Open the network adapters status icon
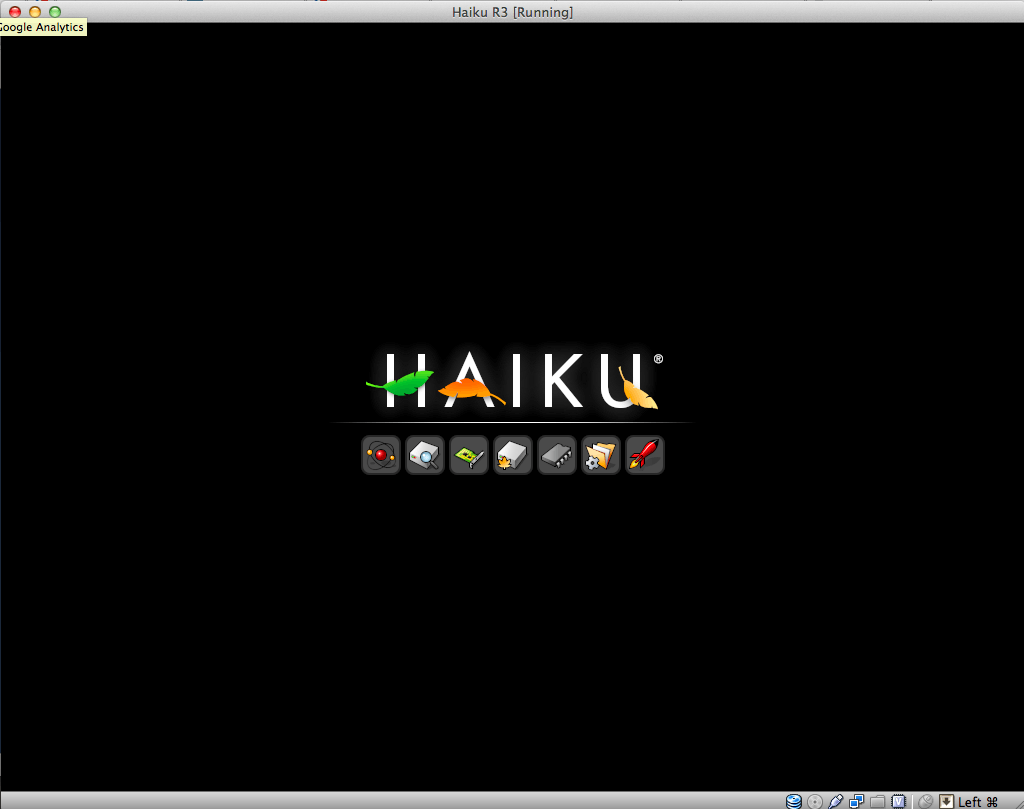The height and width of the screenshot is (809, 1024). [x=857, y=801]
